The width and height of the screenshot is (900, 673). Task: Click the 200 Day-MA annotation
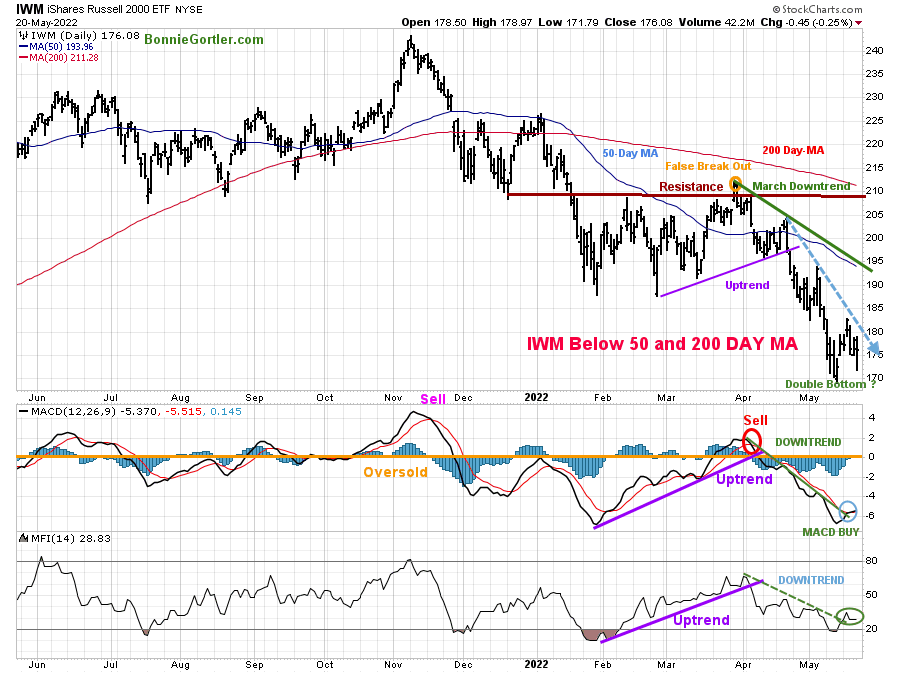click(793, 150)
